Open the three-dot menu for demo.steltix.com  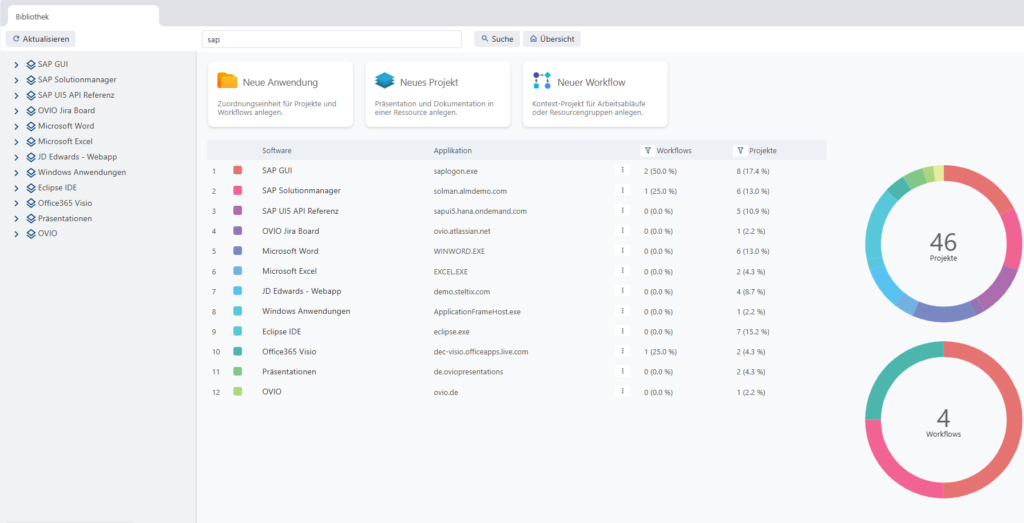coord(622,291)
